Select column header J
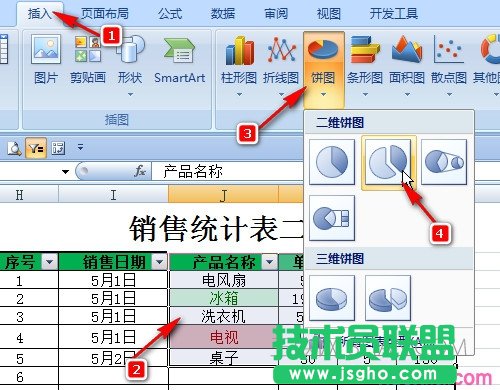 pos(223,195)
